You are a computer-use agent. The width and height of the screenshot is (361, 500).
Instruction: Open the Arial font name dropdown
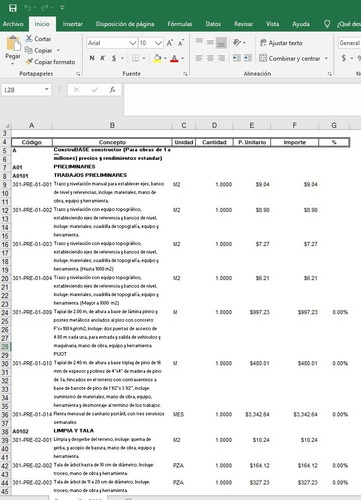[x=132, y=43]
